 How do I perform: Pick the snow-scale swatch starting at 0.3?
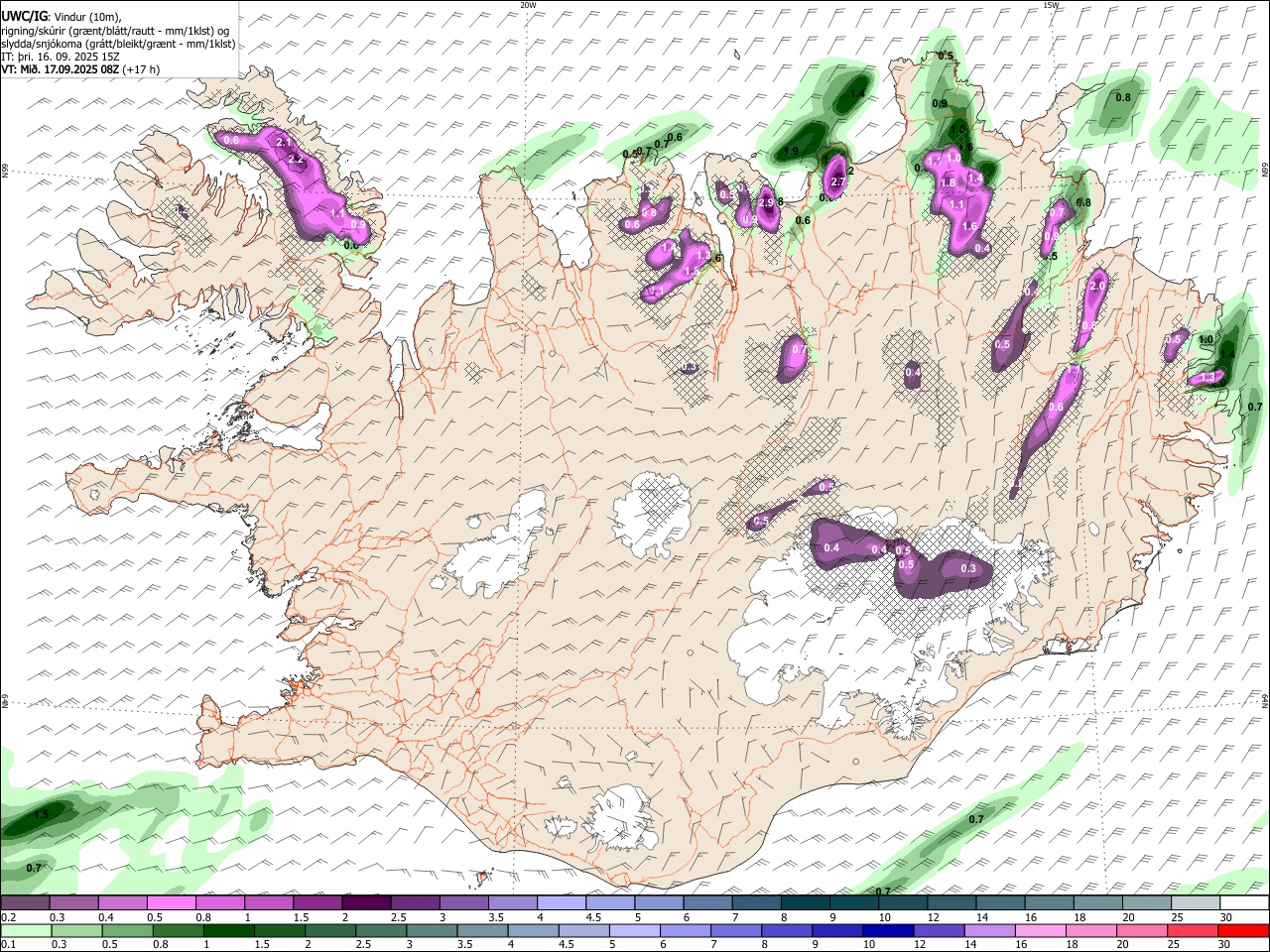click(x=73, y=903)
